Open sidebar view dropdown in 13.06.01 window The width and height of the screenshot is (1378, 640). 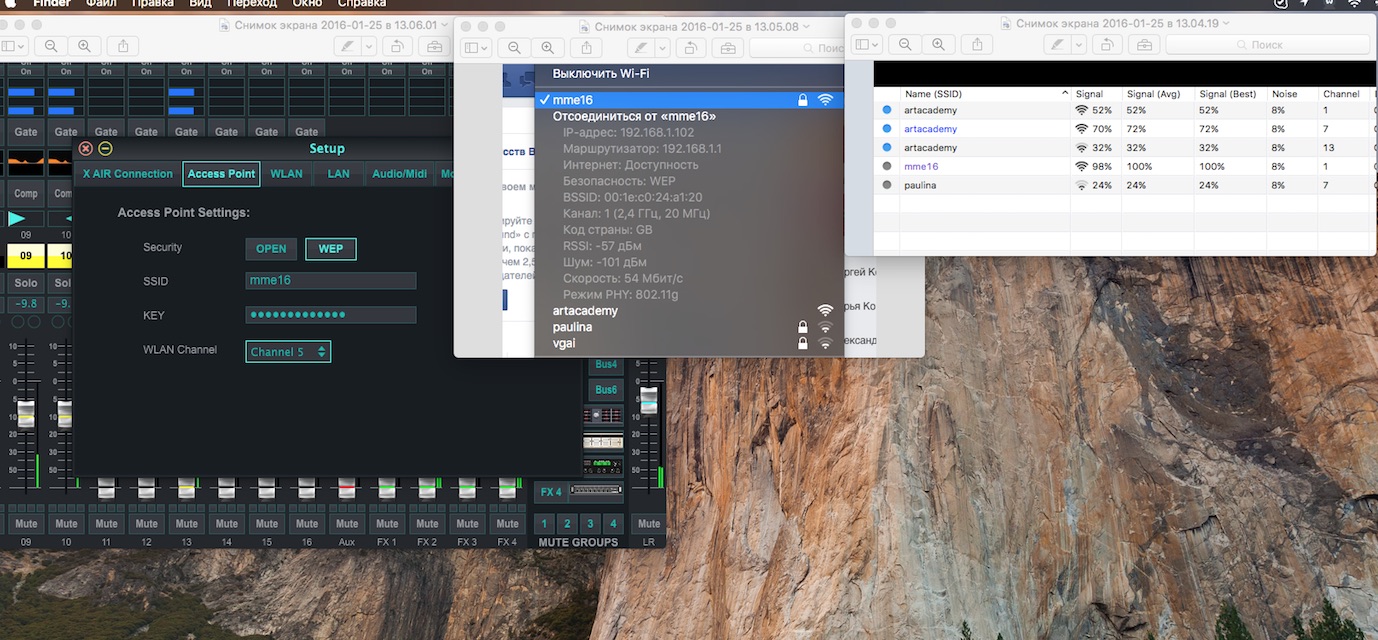pyautogui.click(x=13, y=46)
